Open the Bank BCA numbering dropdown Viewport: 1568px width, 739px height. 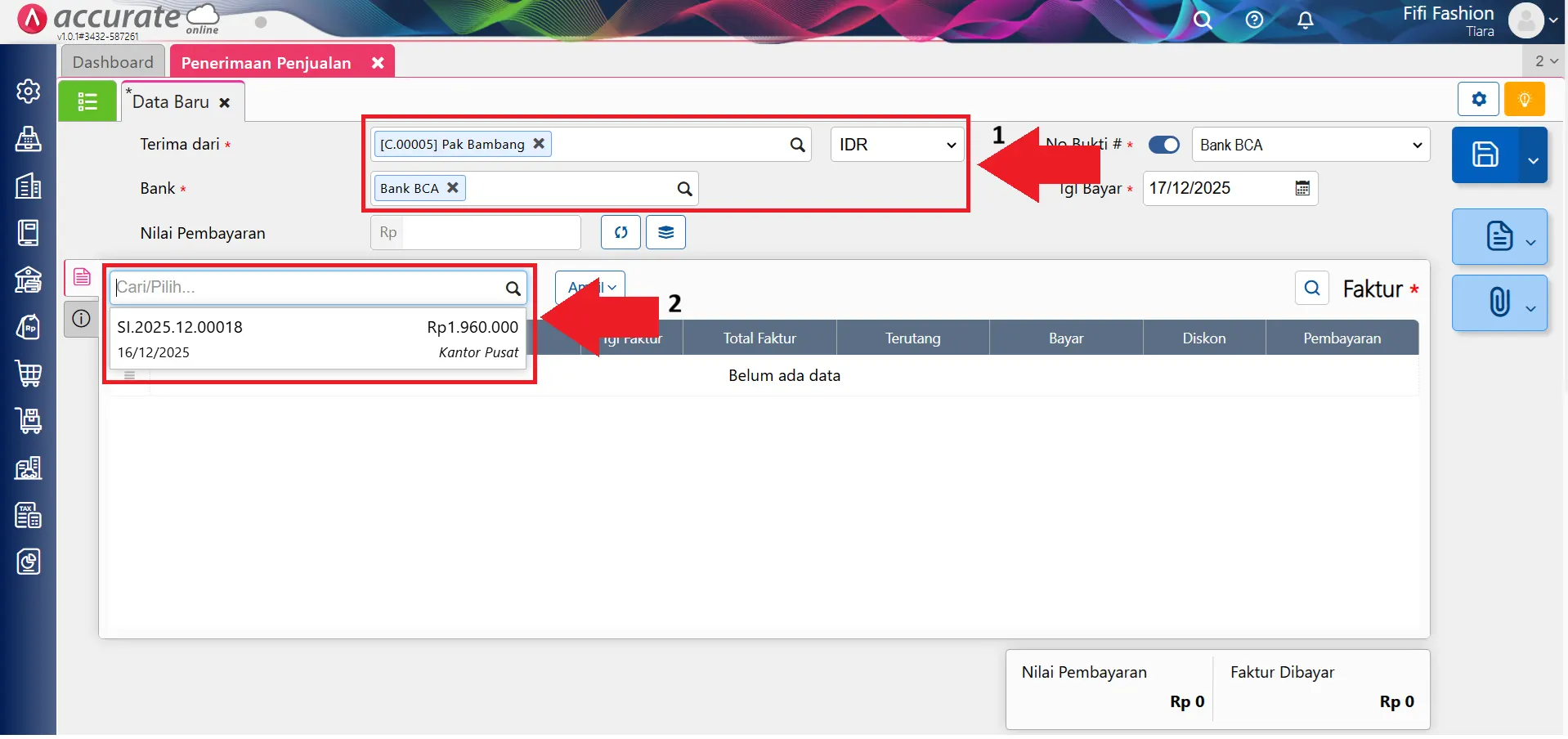click(x=1310, y=145)
